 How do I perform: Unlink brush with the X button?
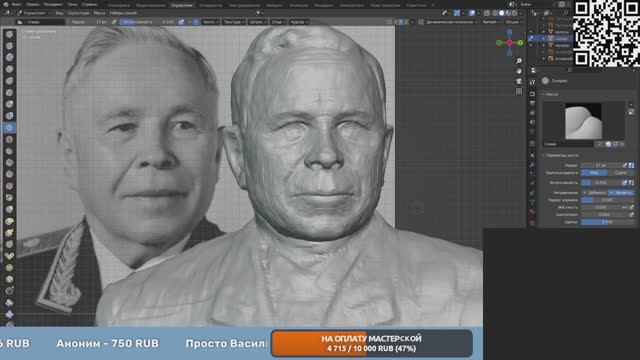622,144
